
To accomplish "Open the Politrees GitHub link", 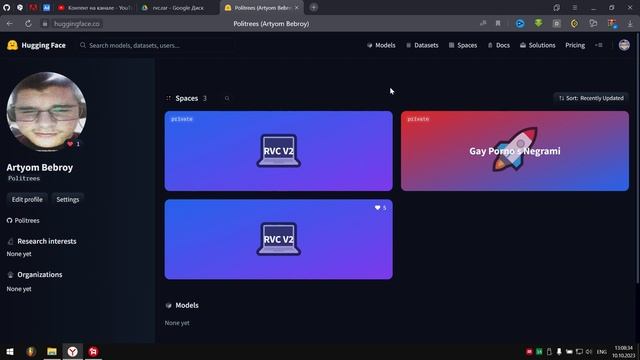I will pyautogui.click(x=23, y=220).
